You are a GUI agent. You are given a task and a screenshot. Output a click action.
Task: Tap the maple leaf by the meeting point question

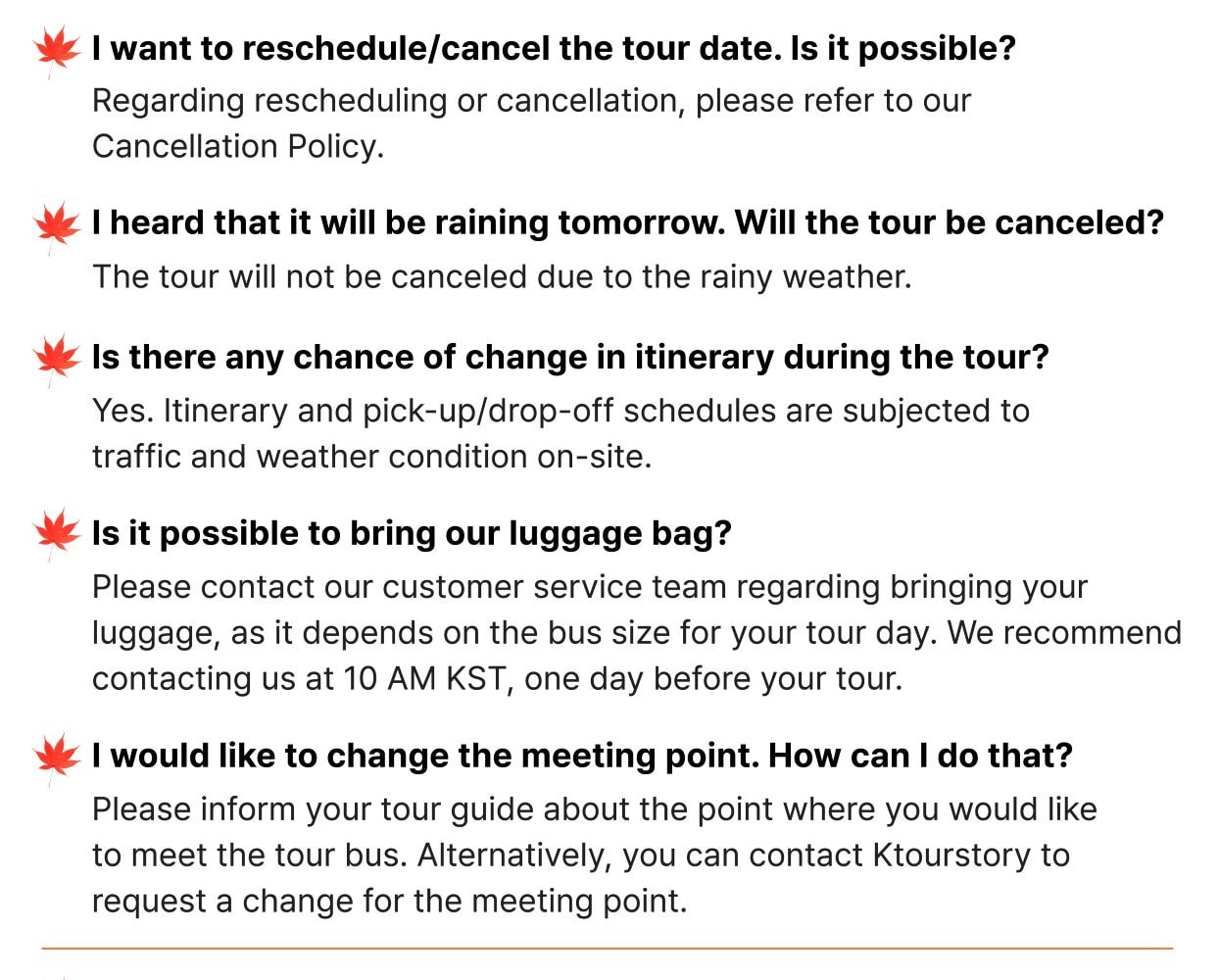56,758
